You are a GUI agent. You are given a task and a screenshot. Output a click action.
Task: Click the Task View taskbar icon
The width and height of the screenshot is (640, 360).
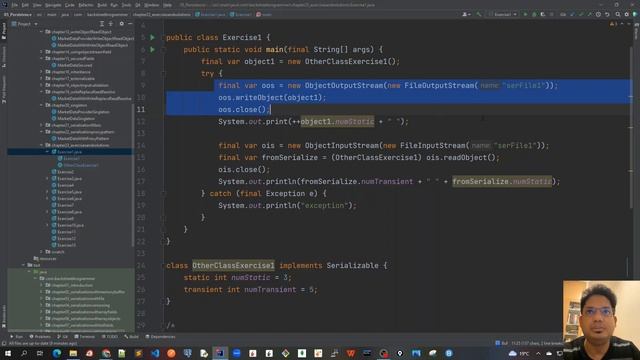pos(40,353)
